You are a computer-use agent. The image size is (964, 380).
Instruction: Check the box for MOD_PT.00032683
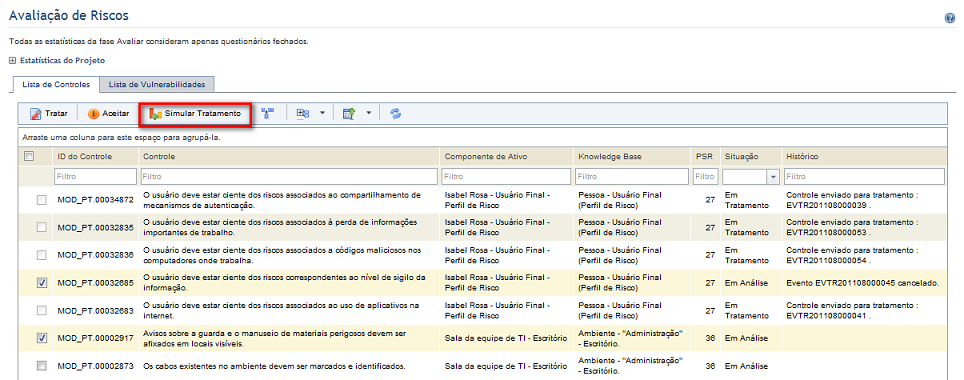coord(41,311)
